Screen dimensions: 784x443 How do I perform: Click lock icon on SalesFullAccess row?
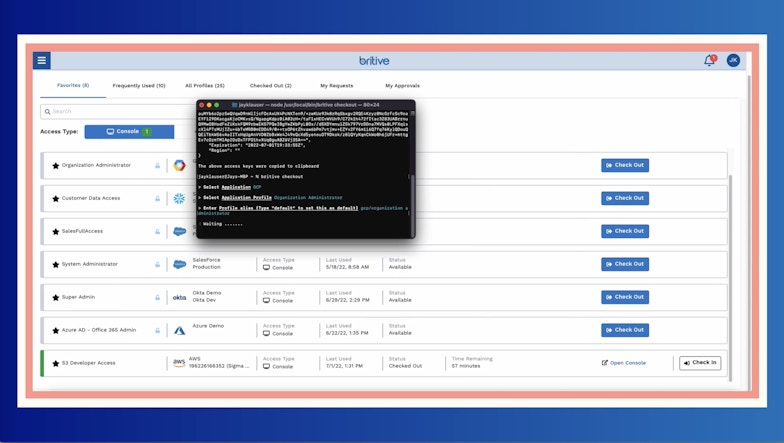pyautogui.click(x=157, y=232)
